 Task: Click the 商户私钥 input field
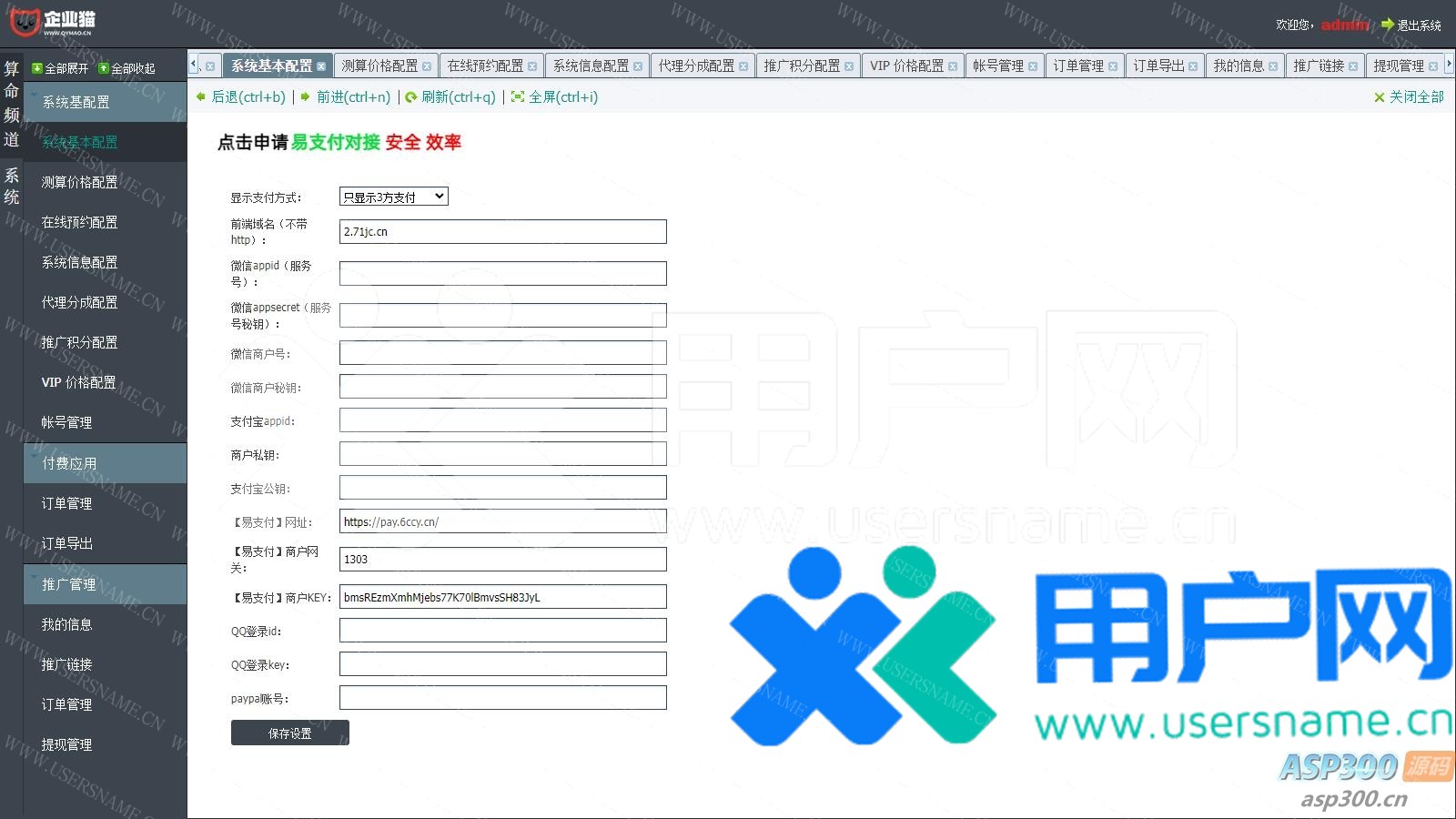[x=503, y=454]
